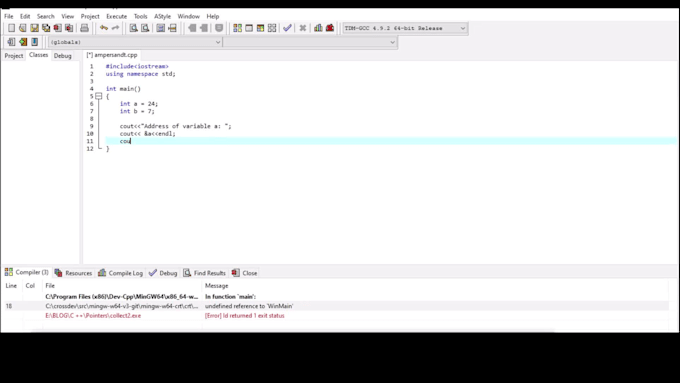This screenshot has width=680, height=383.
Task: Click the blue checkmark Debug icon
Action: [287, 28]
